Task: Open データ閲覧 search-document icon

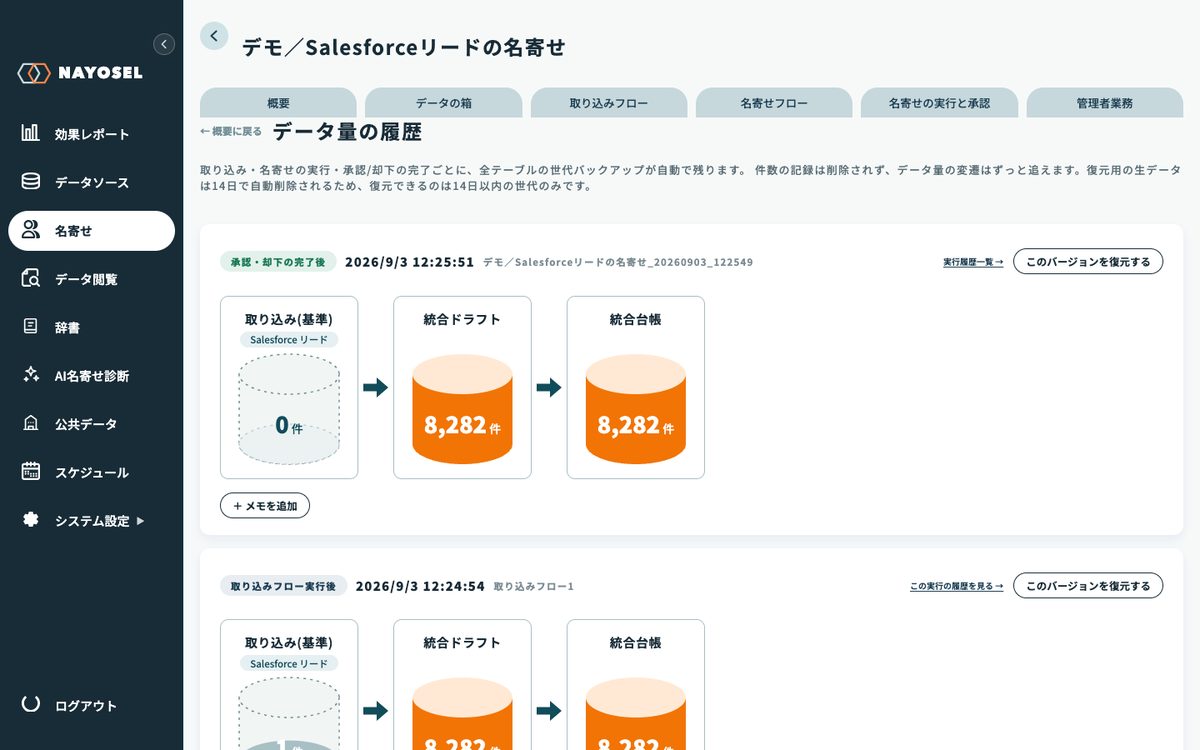Action: click(31, 278)
